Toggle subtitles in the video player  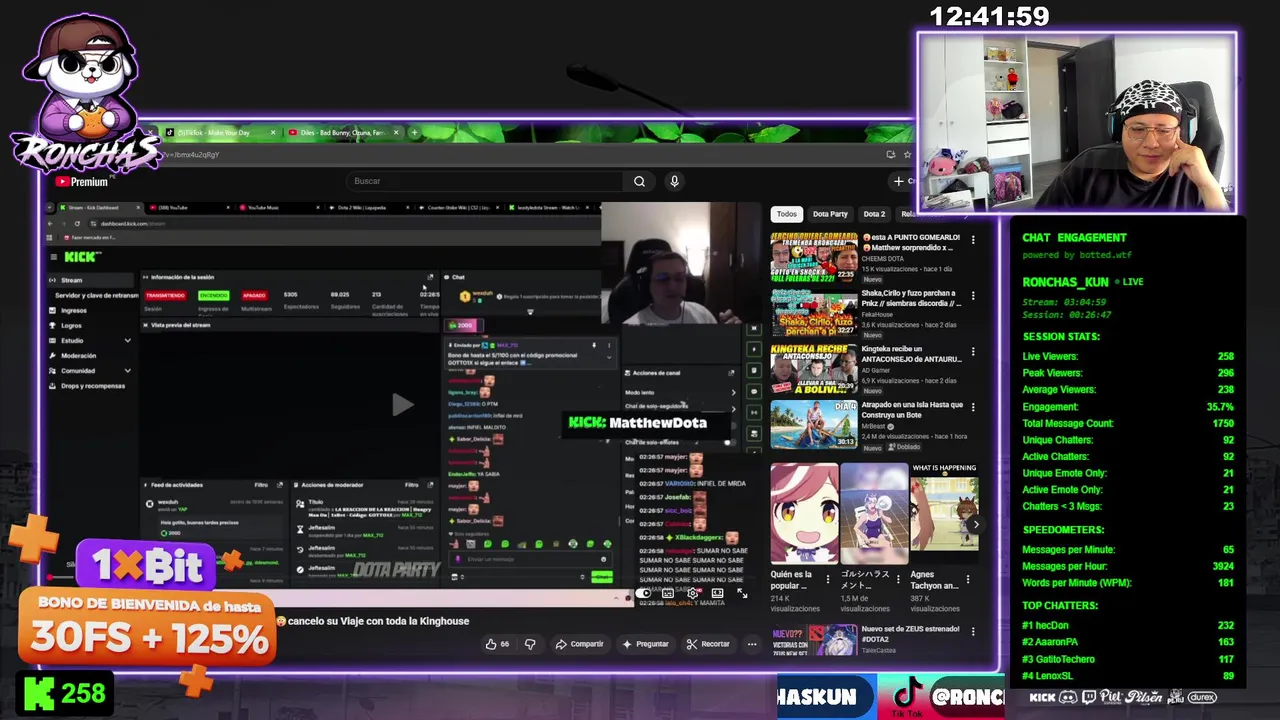[669, 593]
